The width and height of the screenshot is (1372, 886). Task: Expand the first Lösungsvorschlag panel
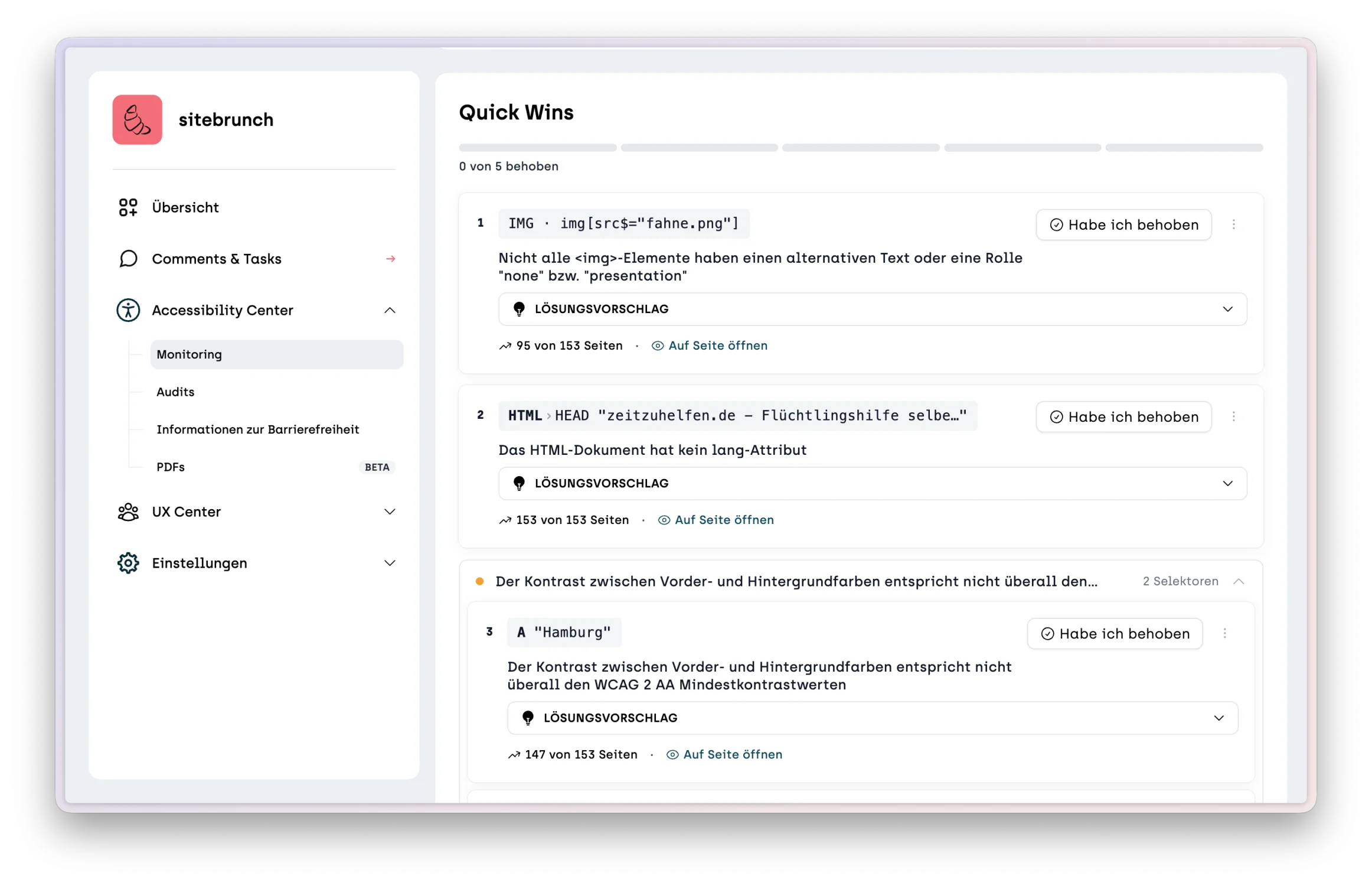[1229, 308]
